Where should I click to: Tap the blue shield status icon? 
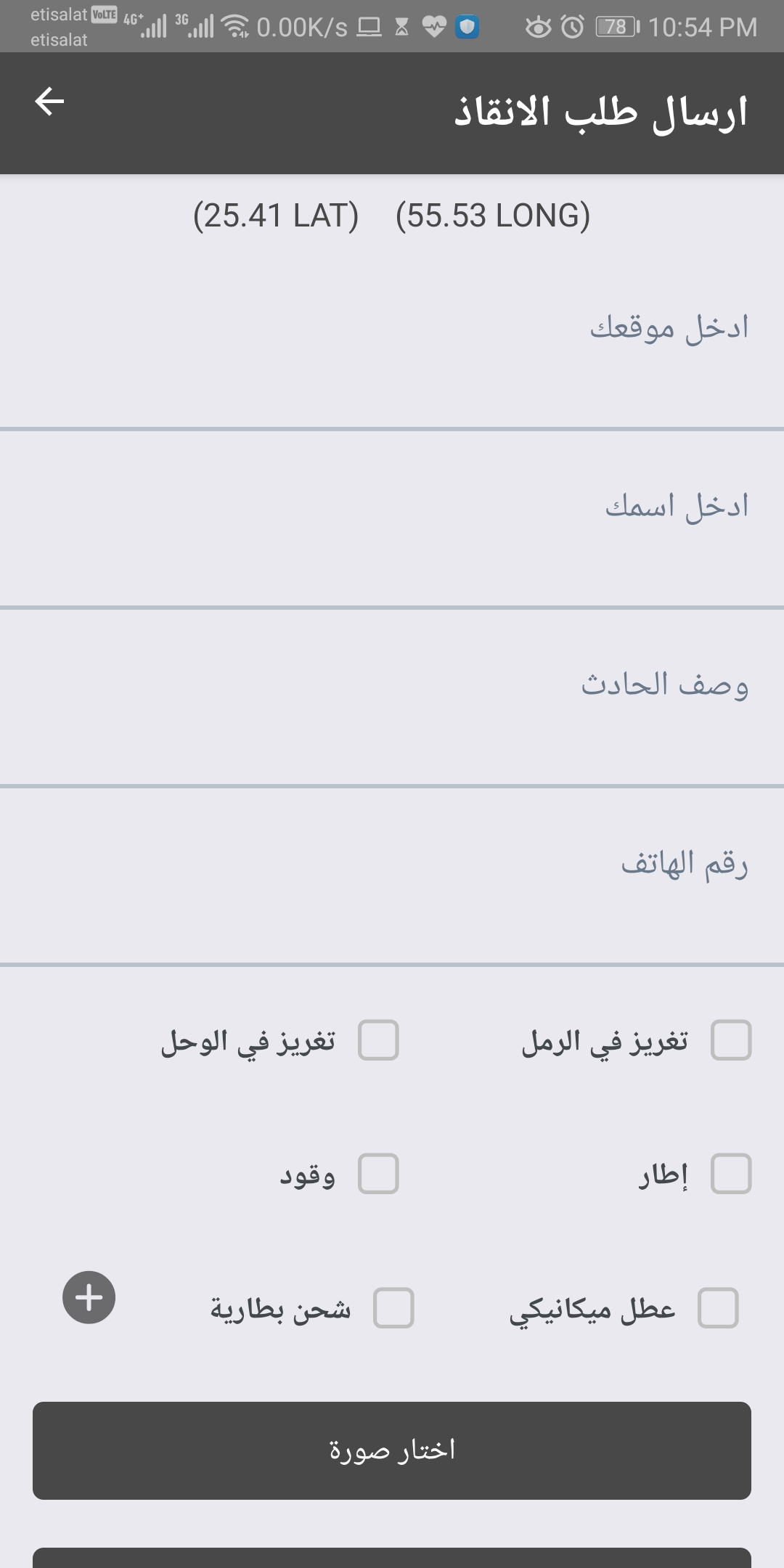point(467,28)
